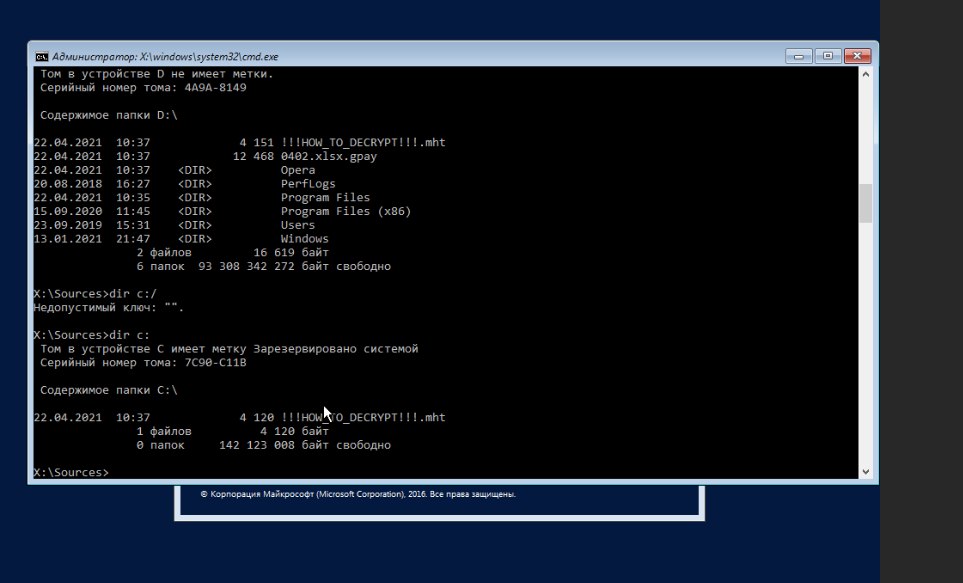Maximize the cmd.exe window
Screen dimensions: 963x583
[x=828, y=56]
